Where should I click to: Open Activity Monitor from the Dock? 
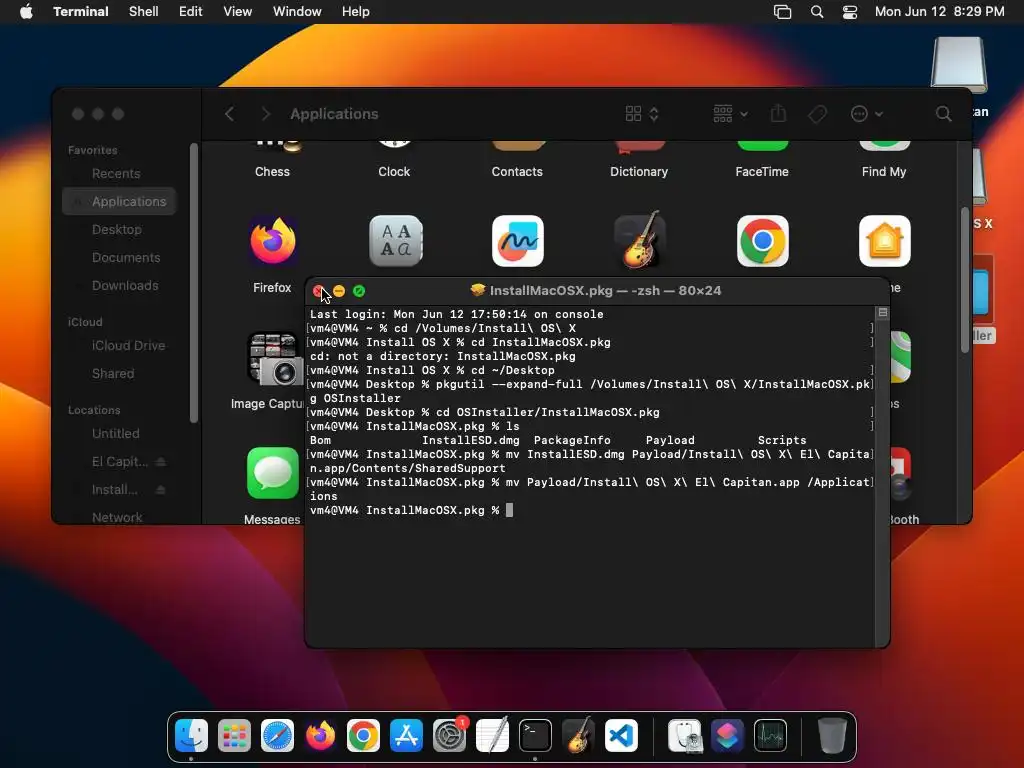point(771,735)
